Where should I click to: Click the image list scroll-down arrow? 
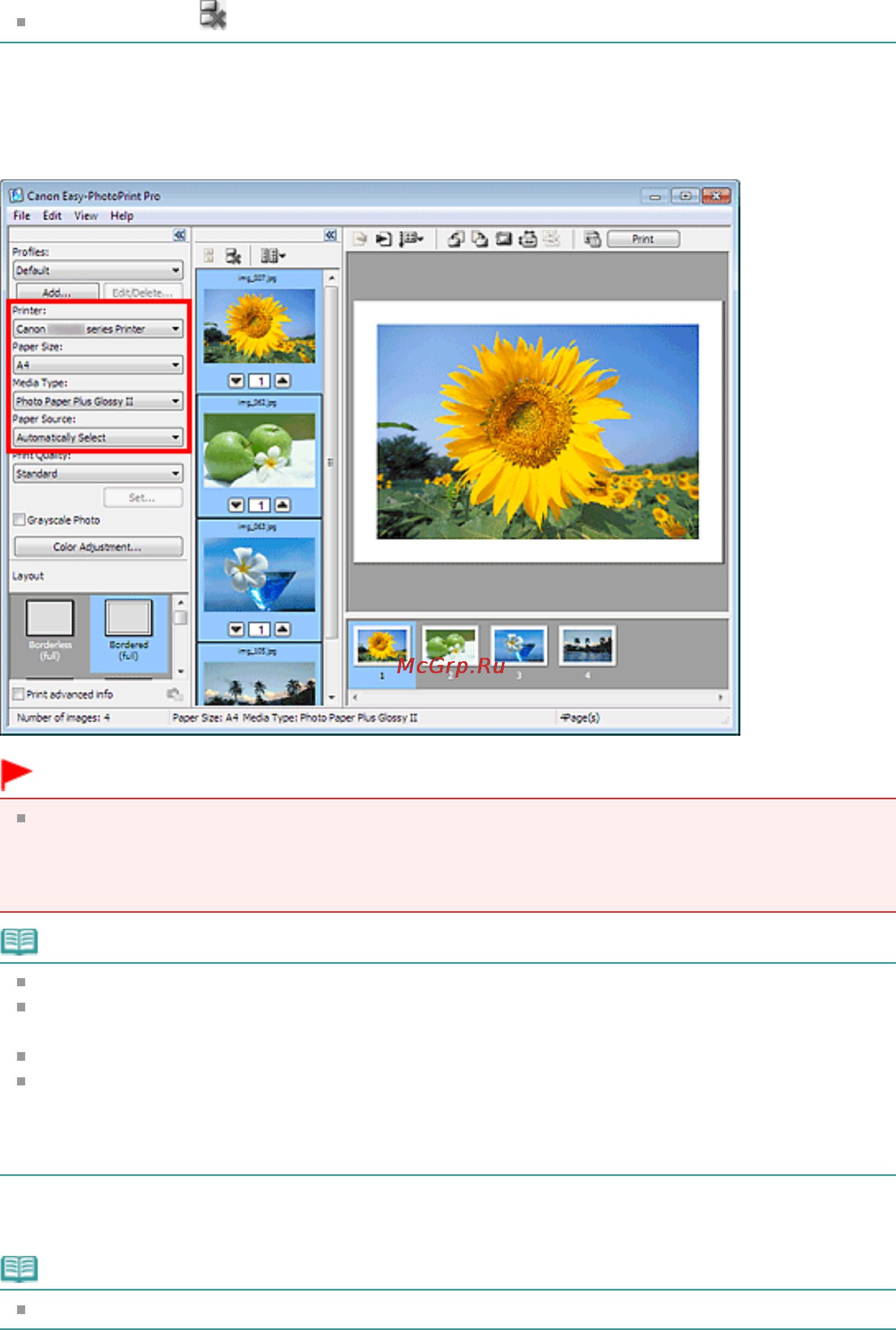click(x=332, y=697)
